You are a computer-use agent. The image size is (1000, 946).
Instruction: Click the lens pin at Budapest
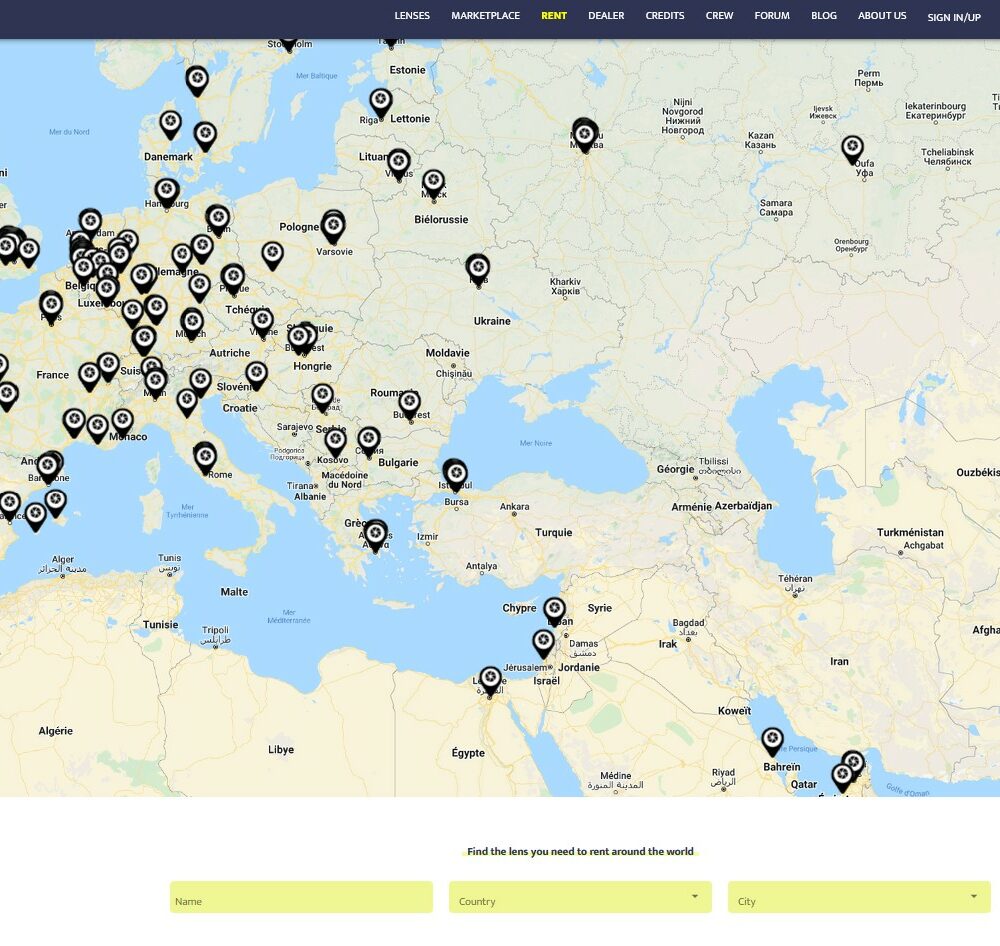point(299,339)
